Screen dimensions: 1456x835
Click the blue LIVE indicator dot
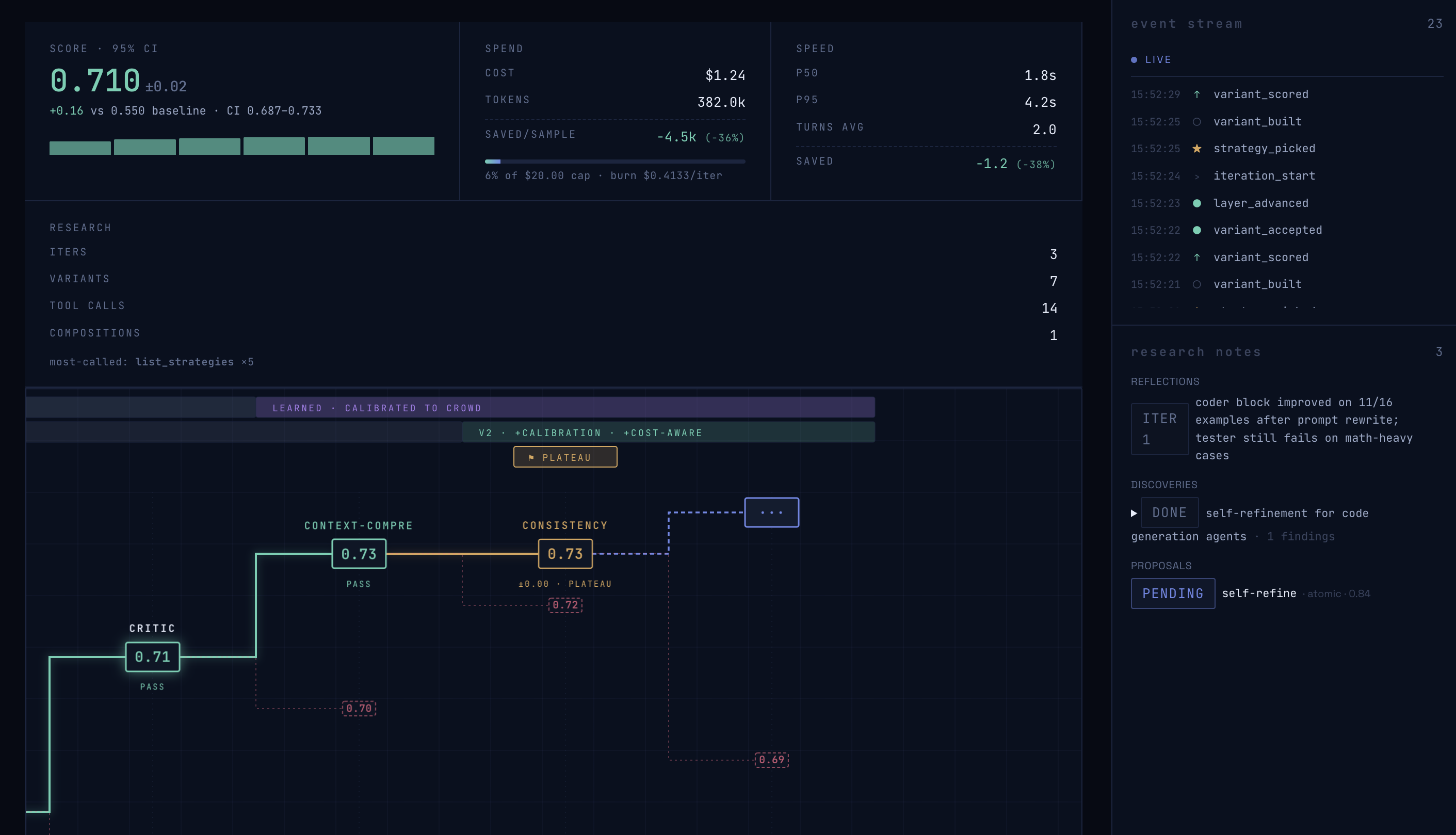coord(1134,60)
